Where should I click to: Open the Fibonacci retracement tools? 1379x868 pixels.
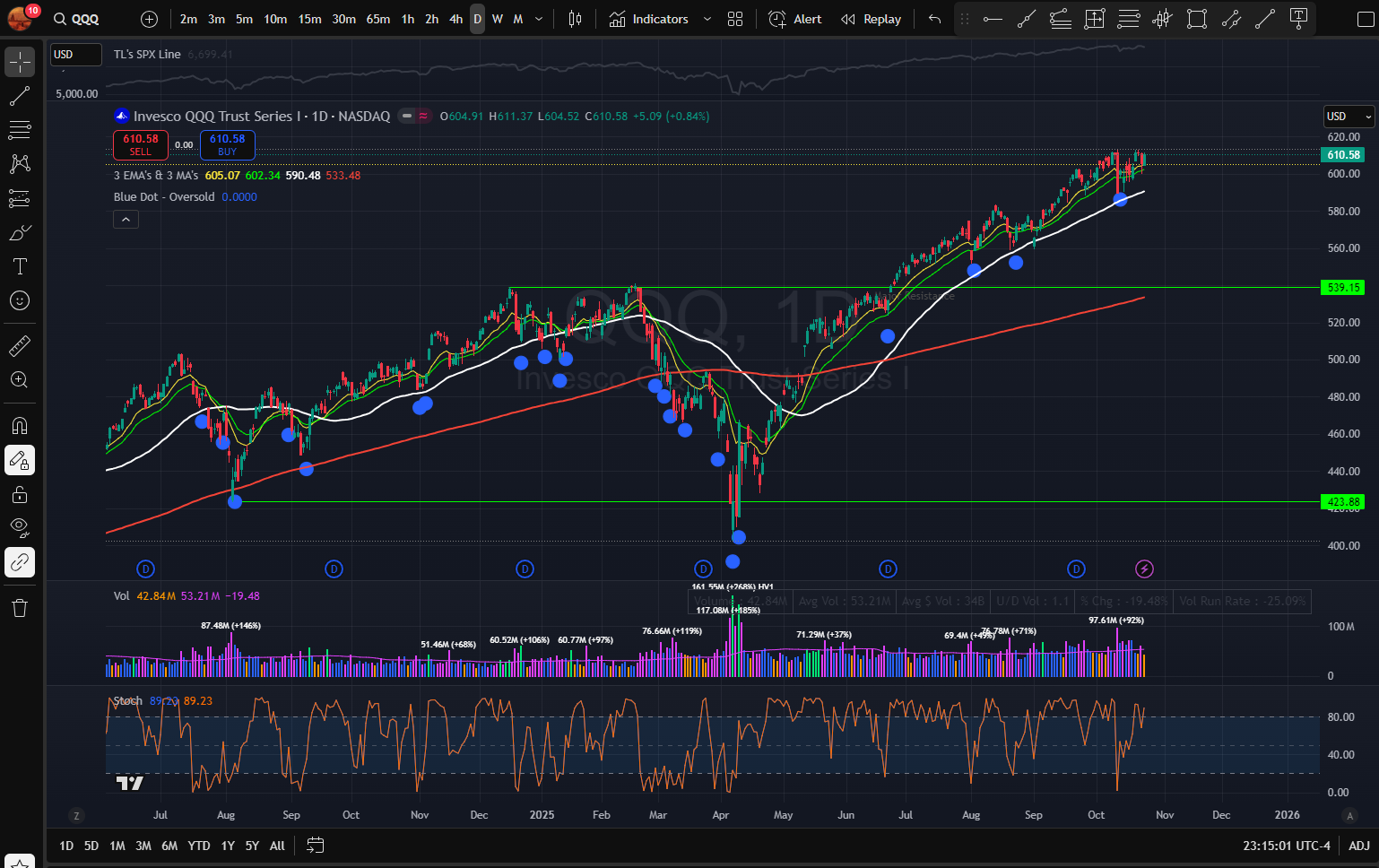point(20,130)
